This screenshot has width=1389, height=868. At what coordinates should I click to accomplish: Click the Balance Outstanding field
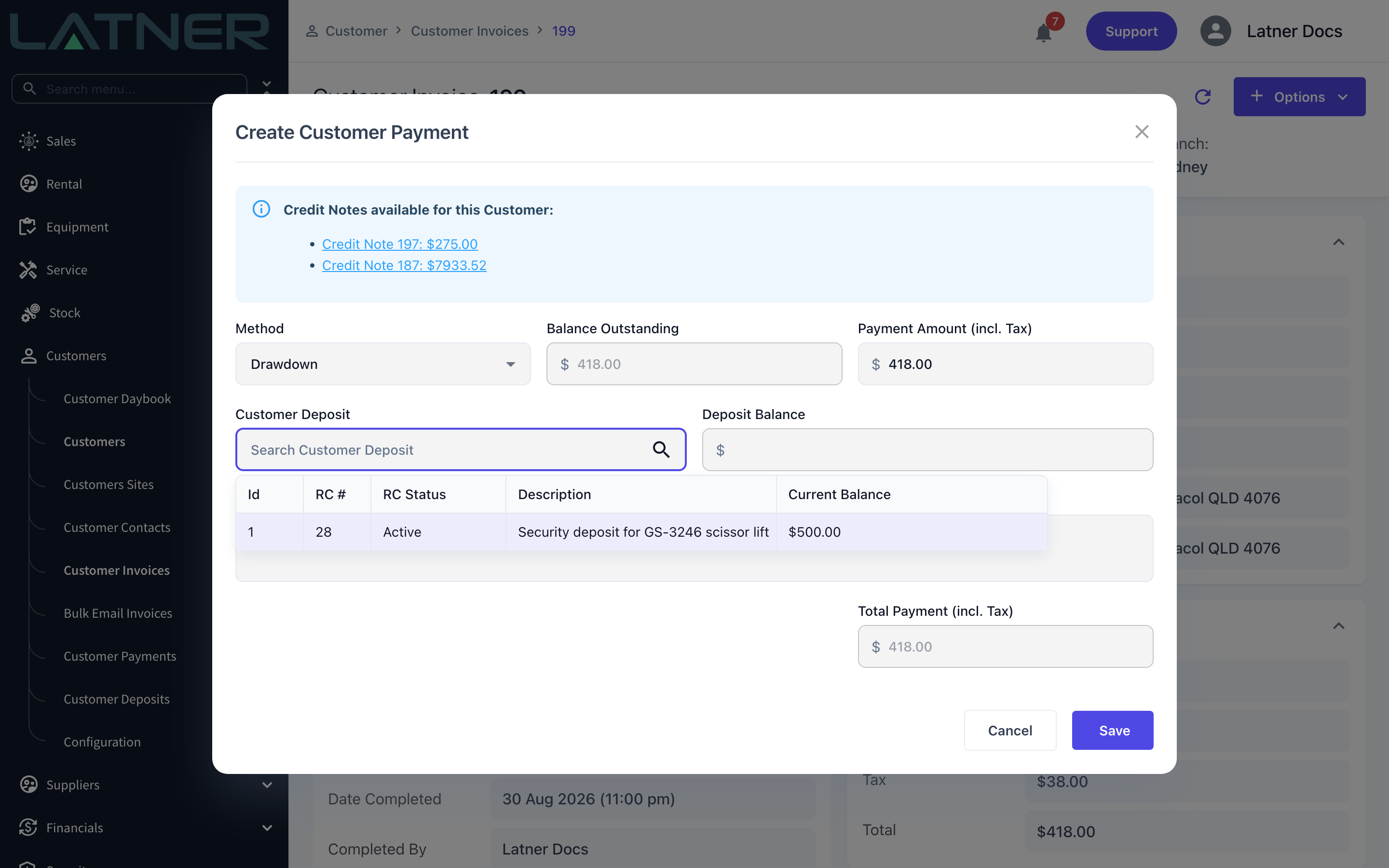point(694,364)
